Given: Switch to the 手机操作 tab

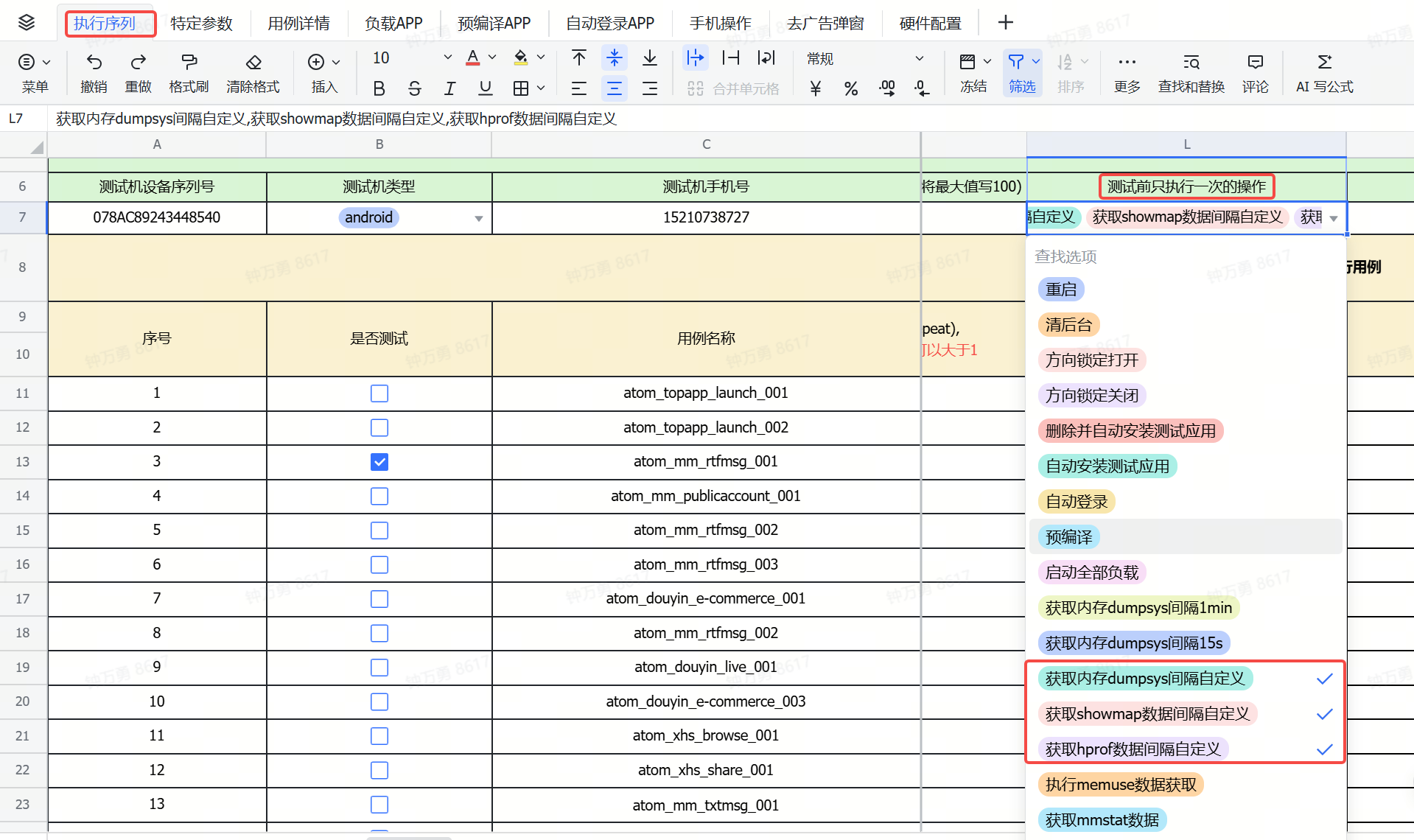Looking at the screenshot, I should click(720, 24).
